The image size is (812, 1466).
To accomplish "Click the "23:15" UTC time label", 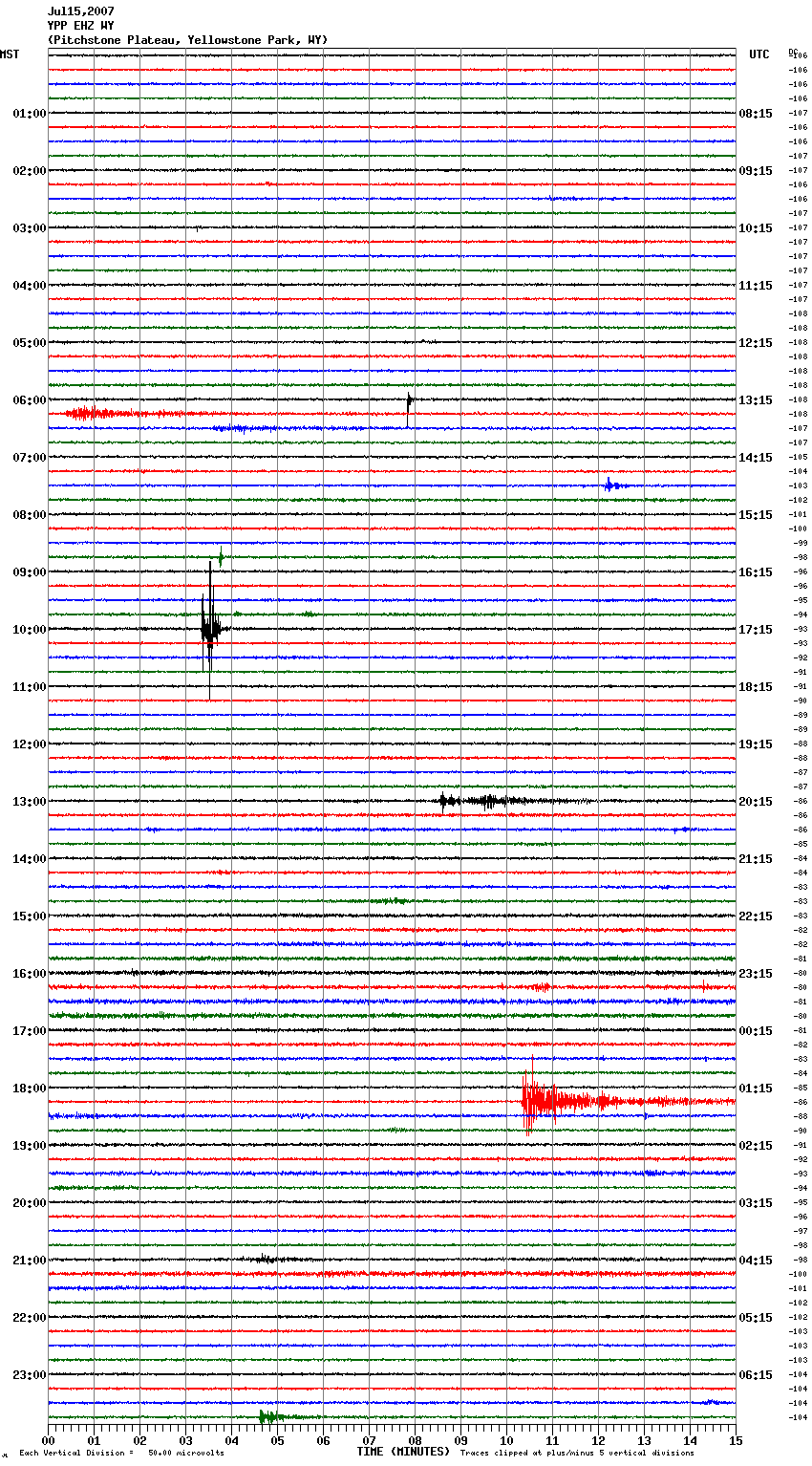I will click(x=756, y=974).
